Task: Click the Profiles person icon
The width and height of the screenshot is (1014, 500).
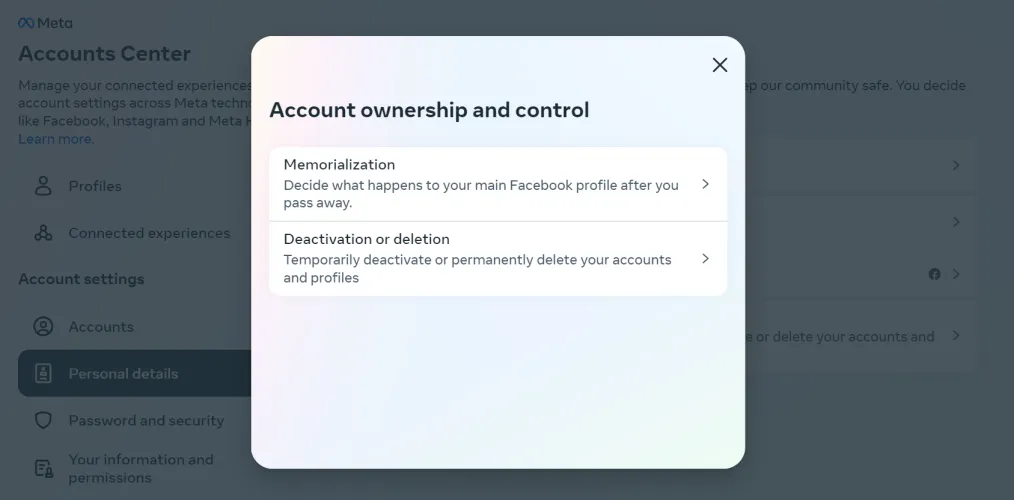Action: click(x=43, y=186)
